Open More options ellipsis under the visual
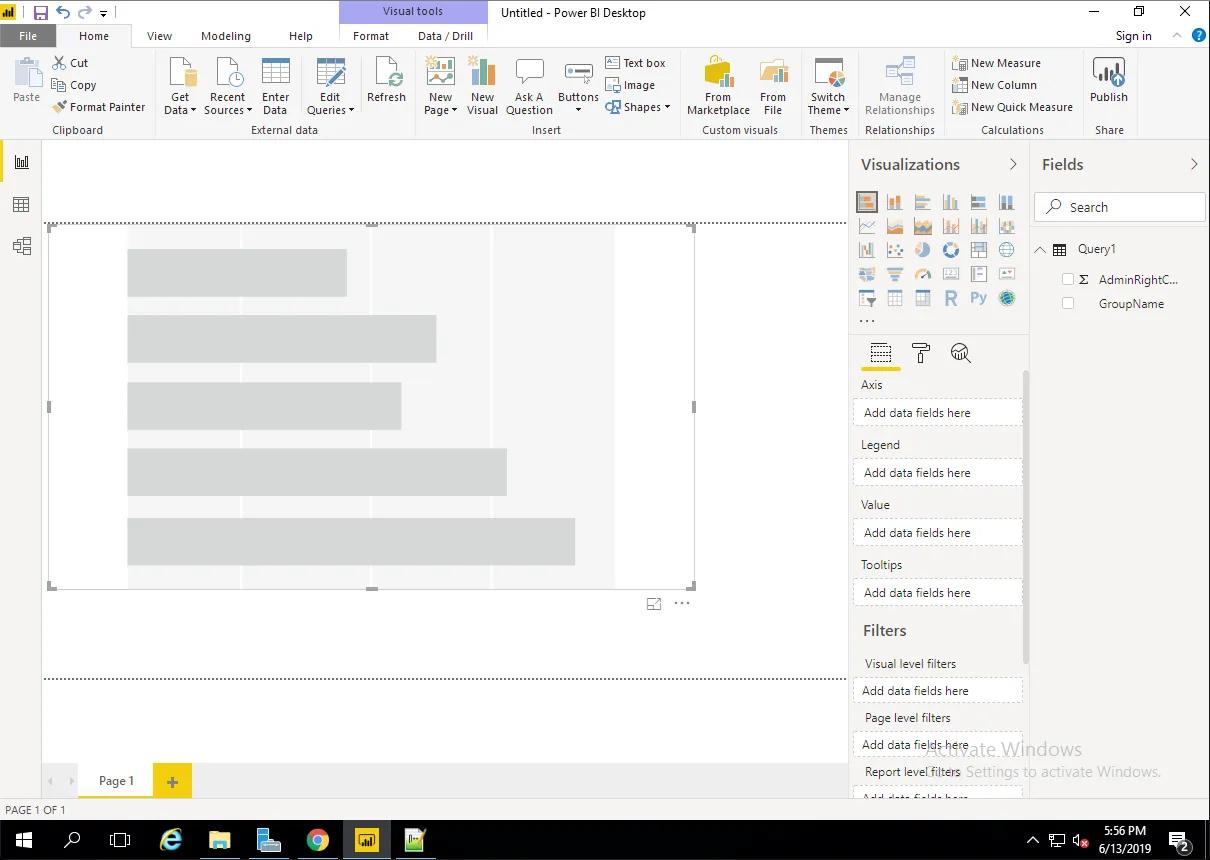The image size is (1210, 860). [x=682, y=603]
